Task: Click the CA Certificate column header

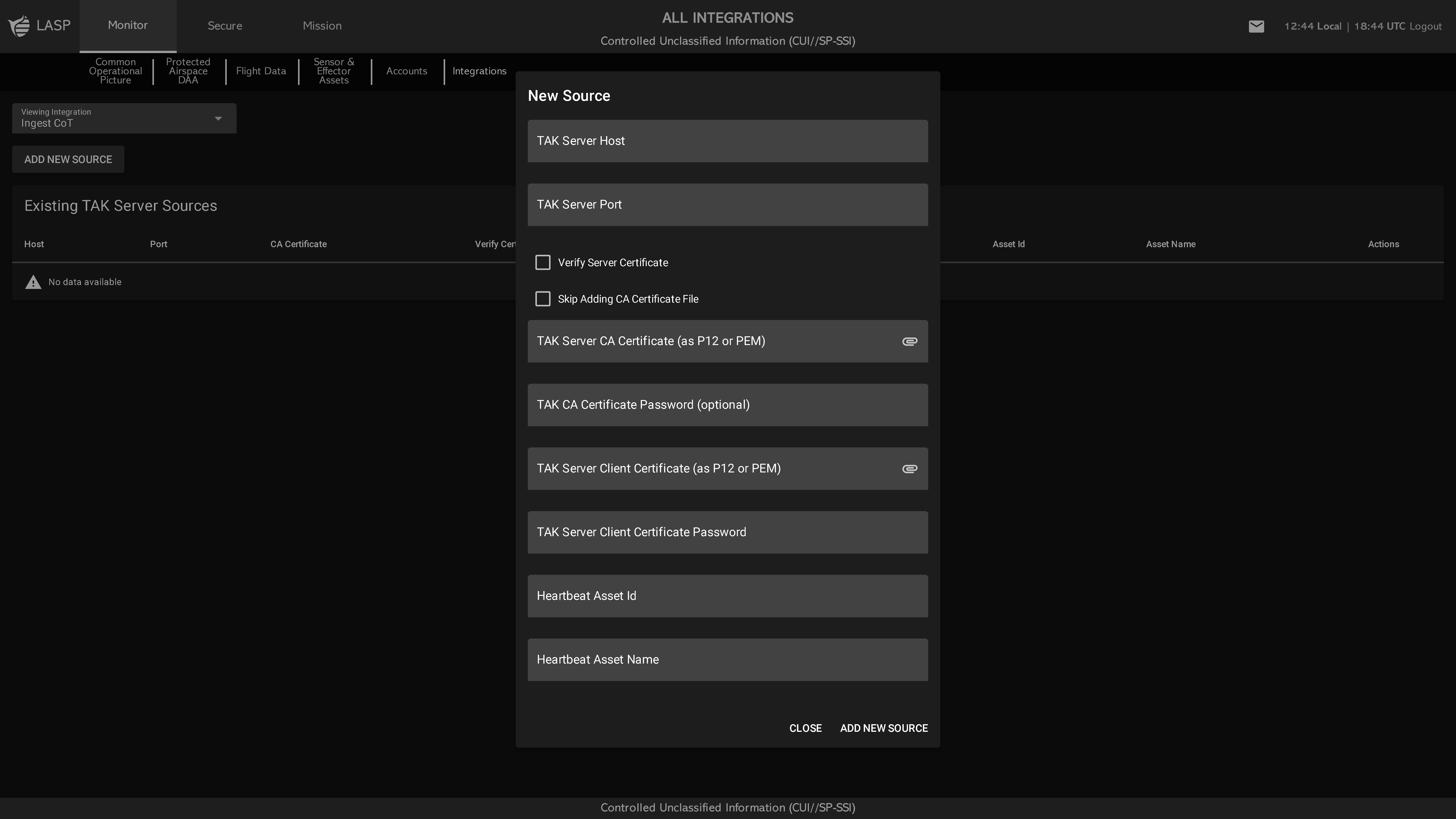Action: click(x=298, y=244)
